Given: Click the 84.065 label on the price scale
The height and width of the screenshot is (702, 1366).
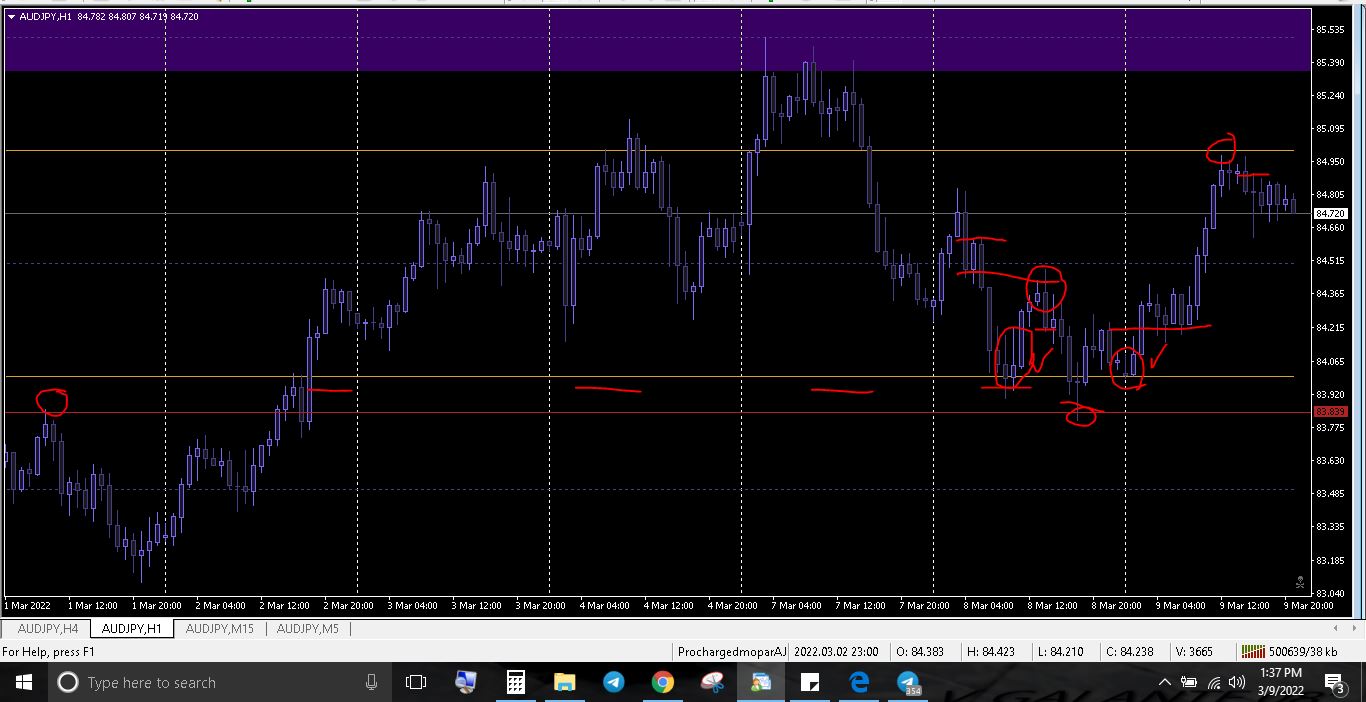Looking at the screenshot, I should (x=1329, y=361).
